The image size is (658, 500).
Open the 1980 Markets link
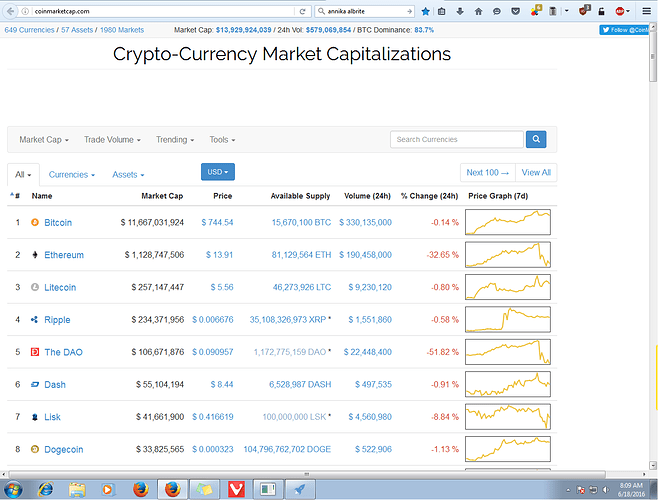pyautogui.click(x=122, y=30)
